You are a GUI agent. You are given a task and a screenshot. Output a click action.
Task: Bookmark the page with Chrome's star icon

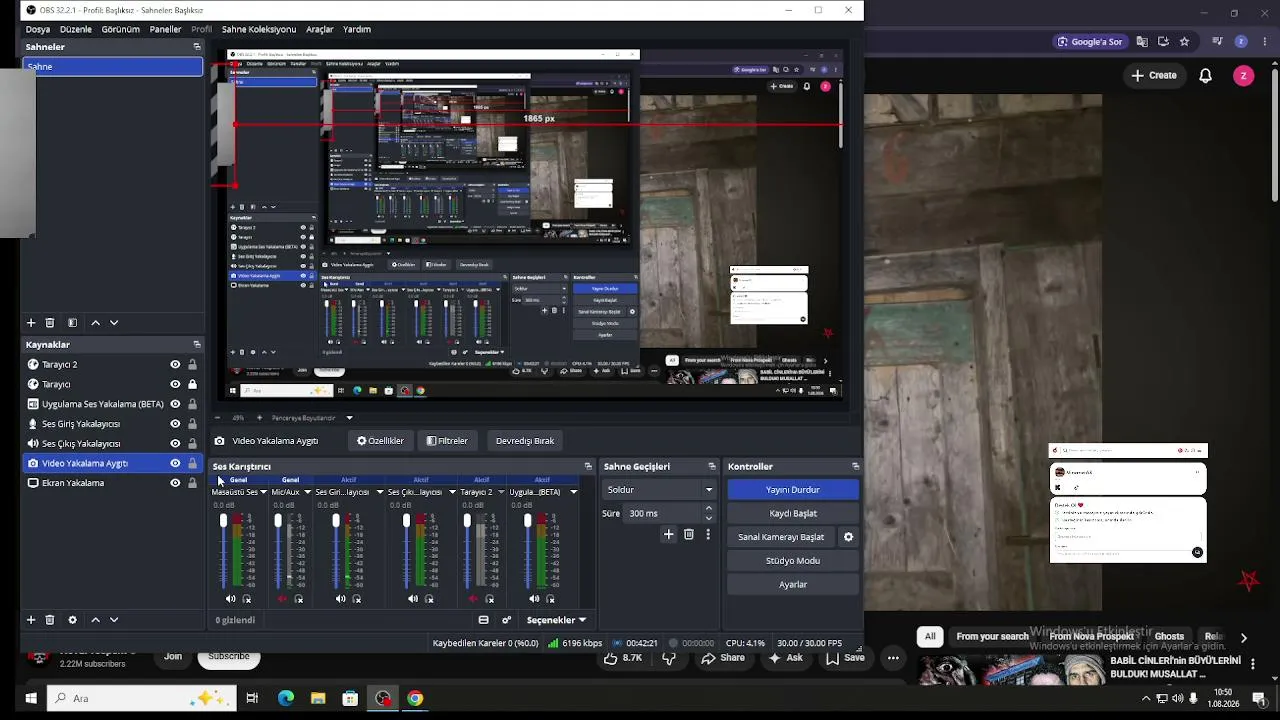1184,42
